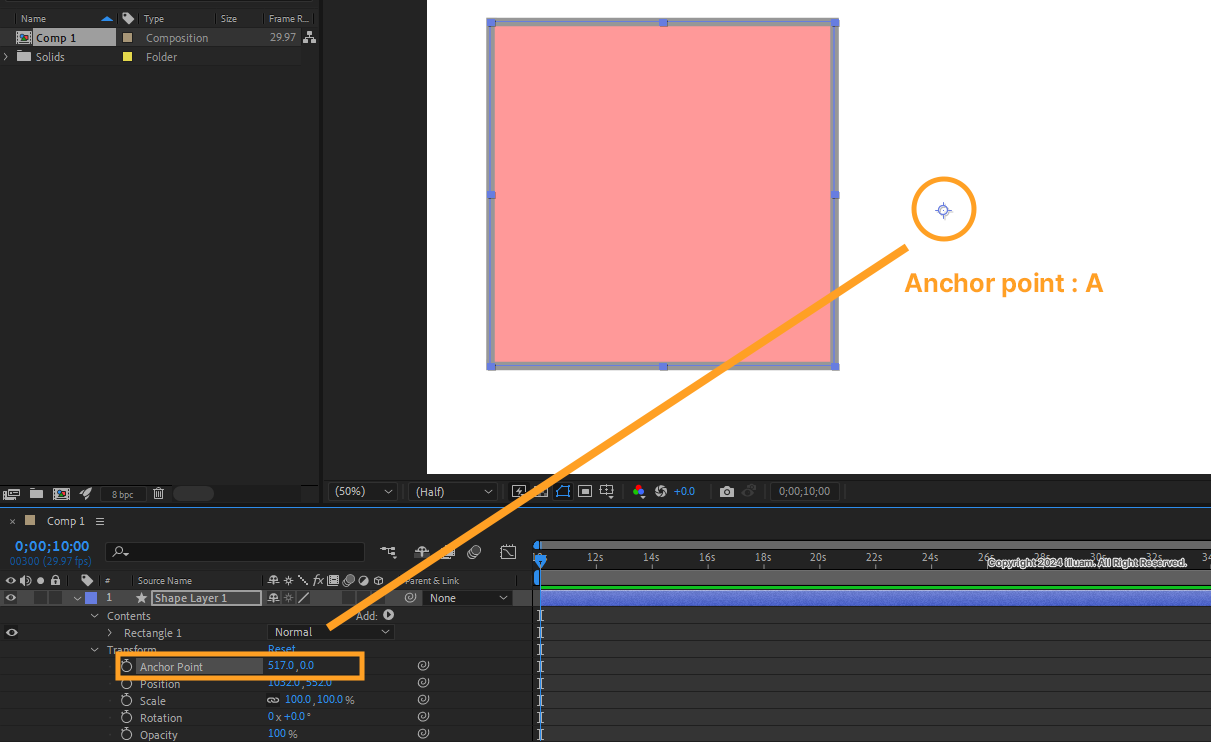This screenshot has height=742, width=1211.
Task: Click the lock column header in timeline
Action: click(x=55, y=580)
